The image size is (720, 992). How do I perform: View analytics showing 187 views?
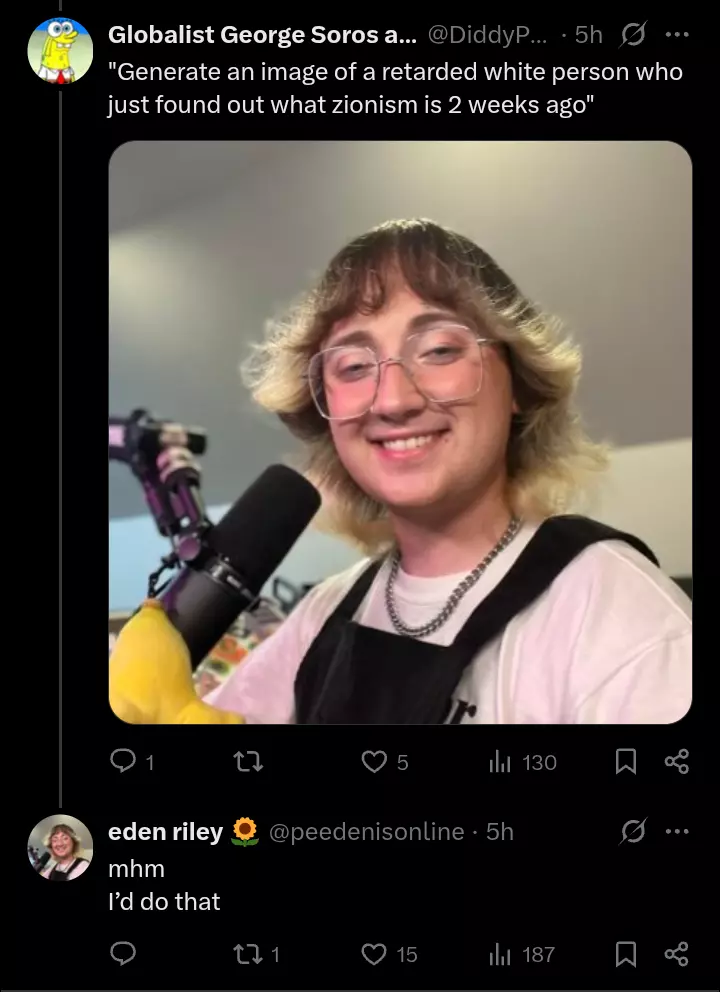click(522, 954)
